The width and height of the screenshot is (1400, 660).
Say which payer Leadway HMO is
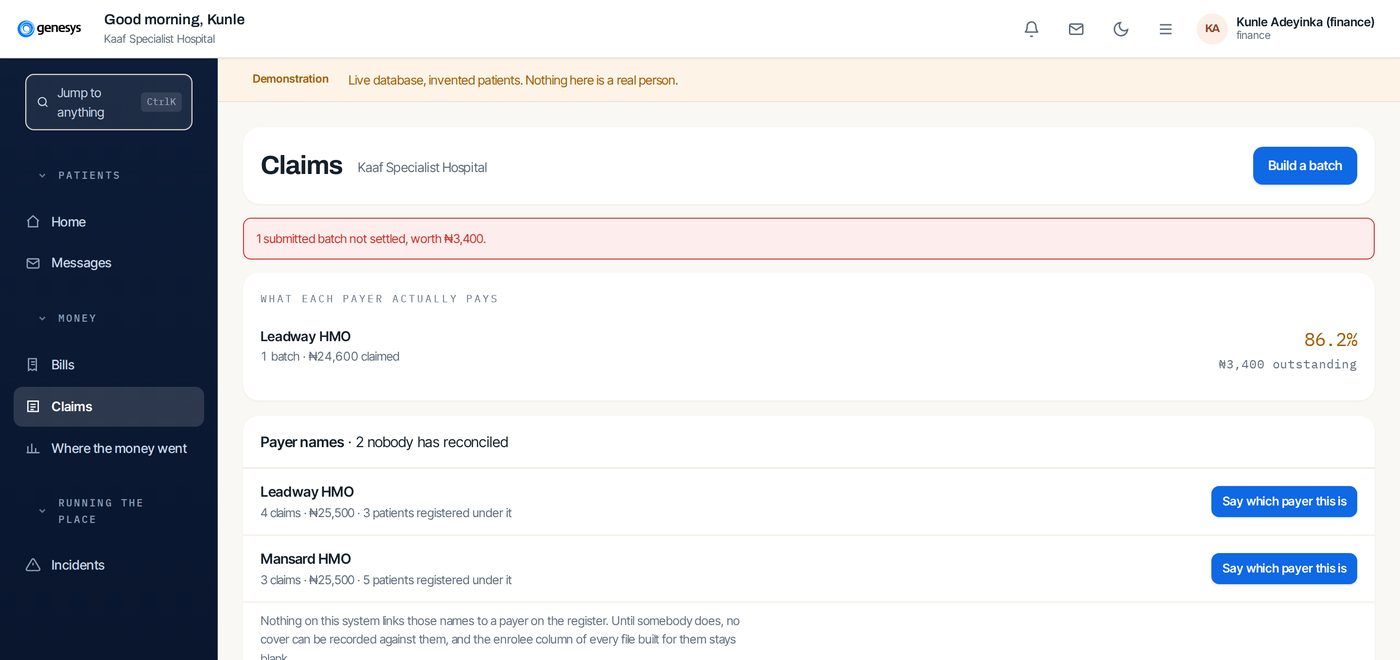pyautogui.click(x=1284, y=502)
